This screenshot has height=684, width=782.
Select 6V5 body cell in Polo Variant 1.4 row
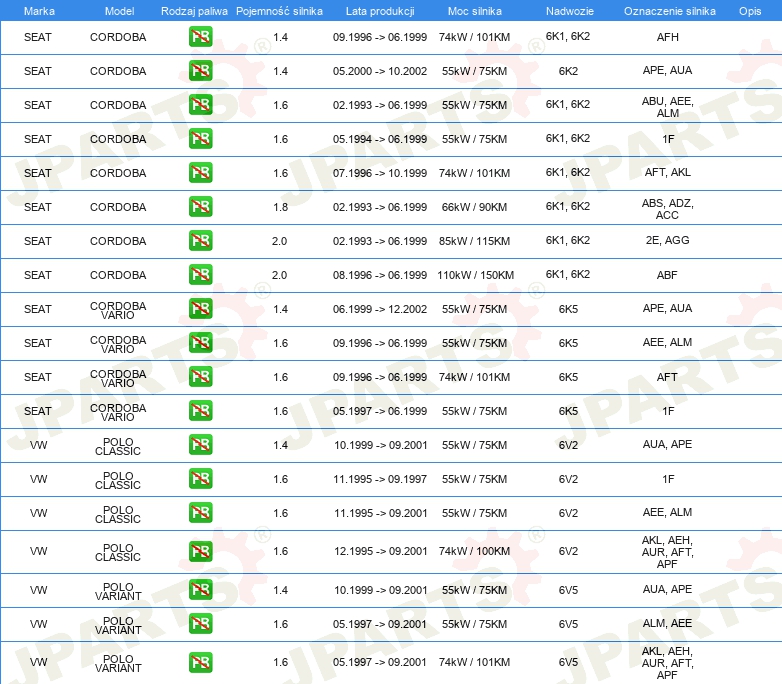point(568,590)
